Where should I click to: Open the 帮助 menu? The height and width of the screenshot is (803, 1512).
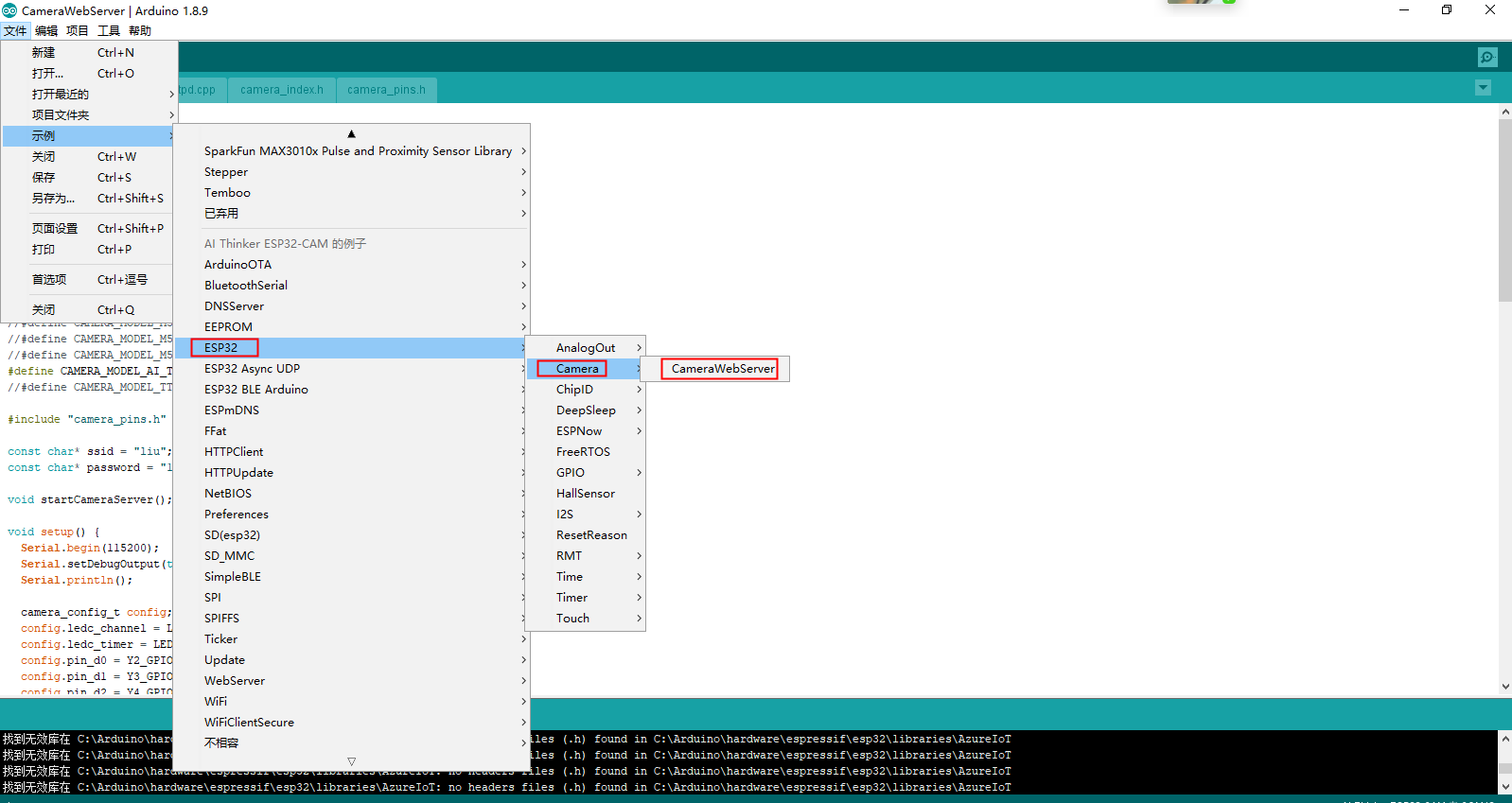140,30
